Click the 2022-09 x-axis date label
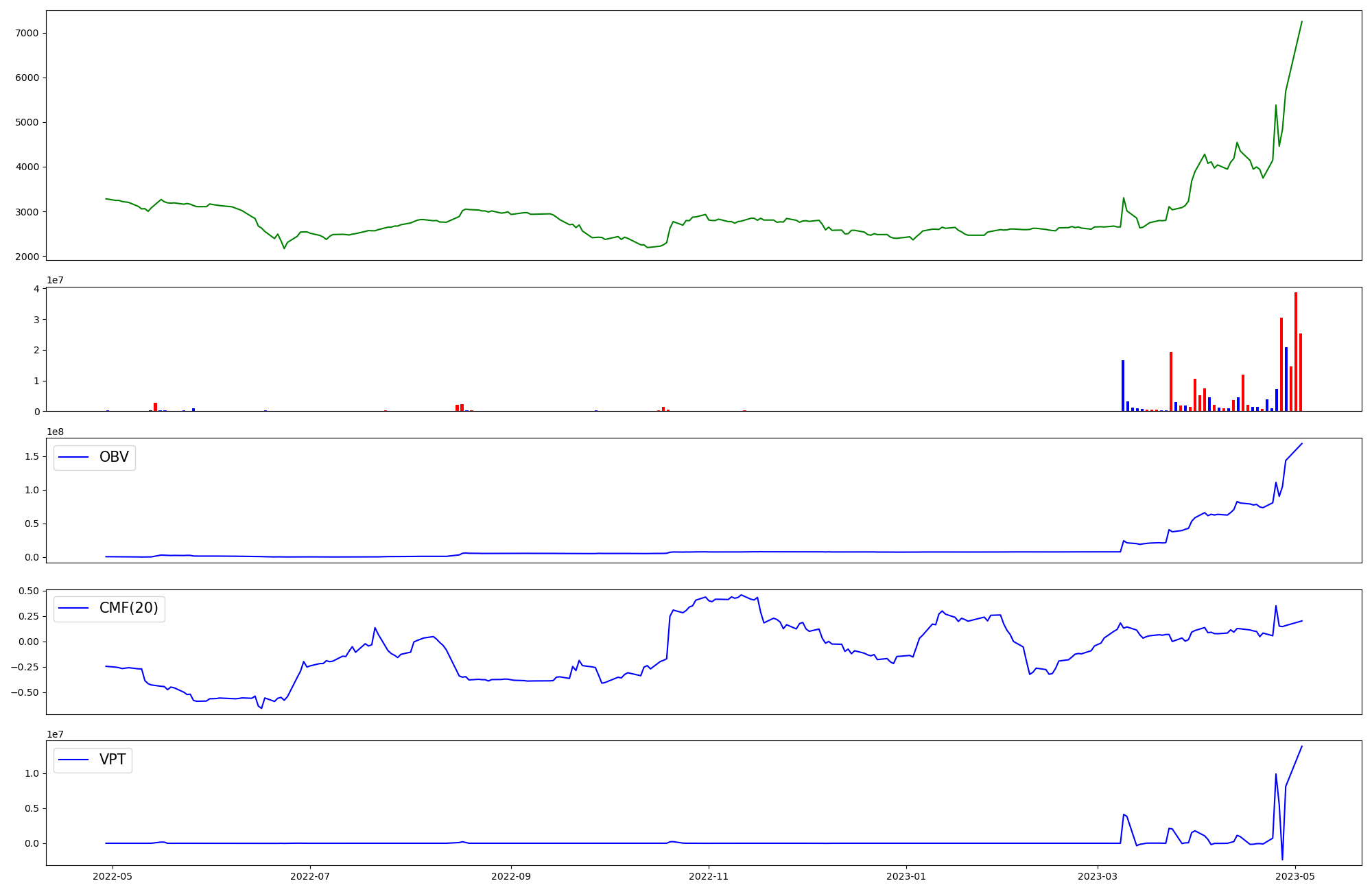 (511, 876)
